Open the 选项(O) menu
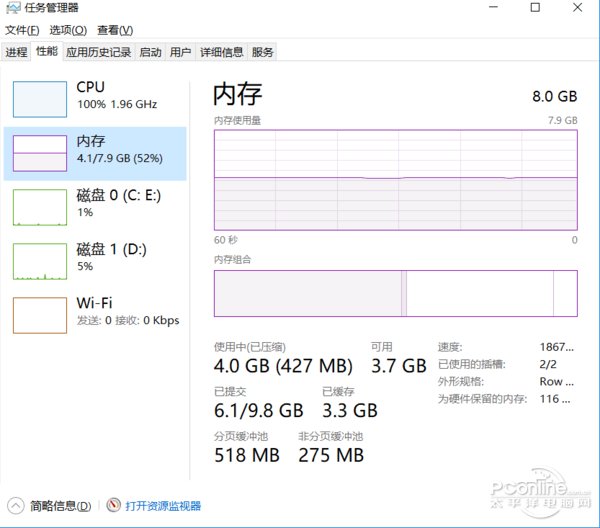The height and width of the screenshot is (528, 600). tap(68, 31)
